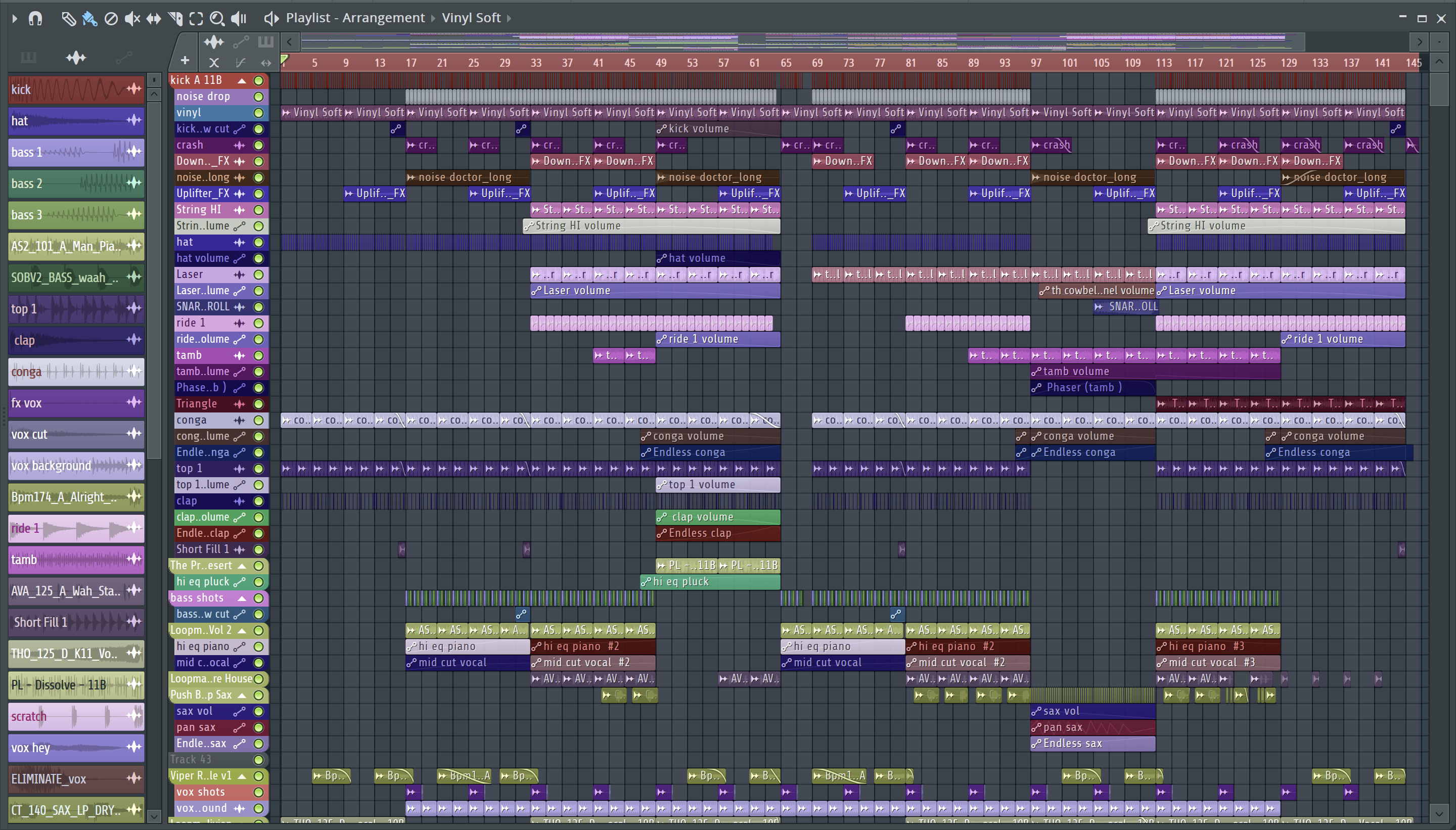Image resolution: width=1456 pixels, height=830 pixels.
Task: Select the kick clip in picker
Action: tap(76, 89)
